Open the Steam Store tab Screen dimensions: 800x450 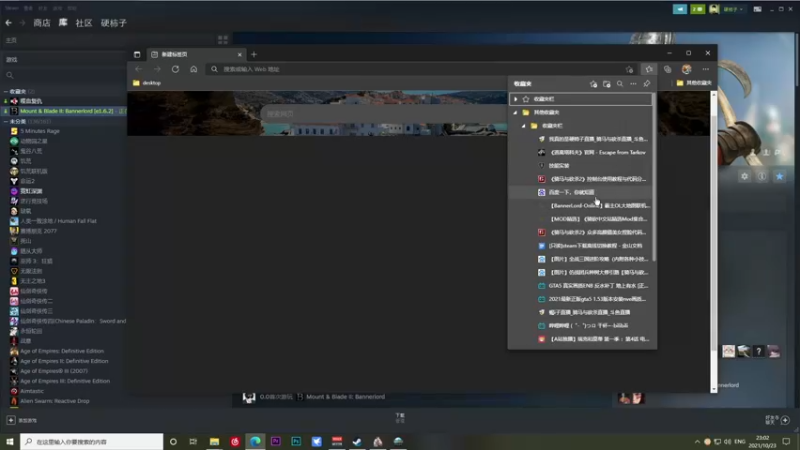coord(42,22)
